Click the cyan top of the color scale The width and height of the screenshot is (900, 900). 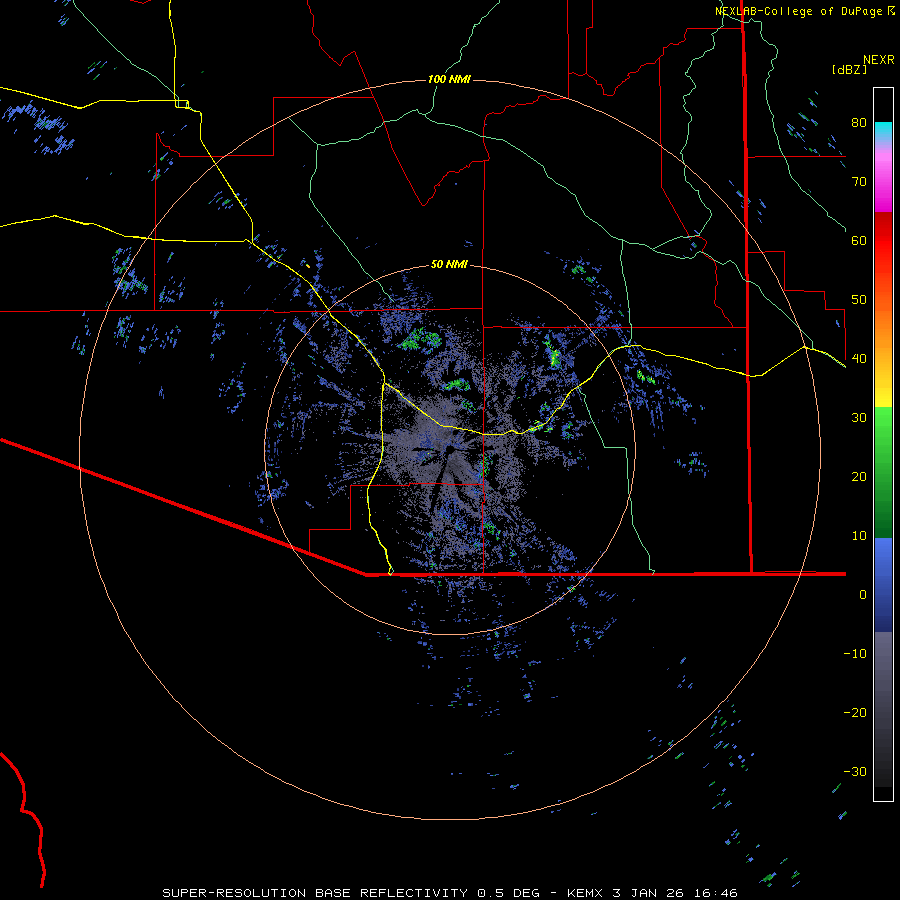[x=883, y=129]
